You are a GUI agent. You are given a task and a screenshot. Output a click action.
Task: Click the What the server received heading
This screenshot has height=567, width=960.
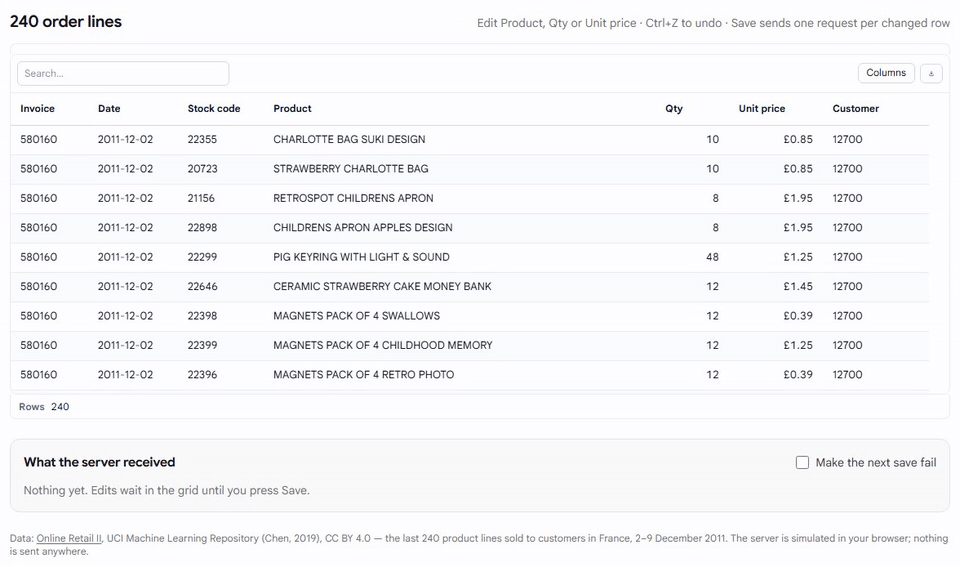(x=99, y=462)
